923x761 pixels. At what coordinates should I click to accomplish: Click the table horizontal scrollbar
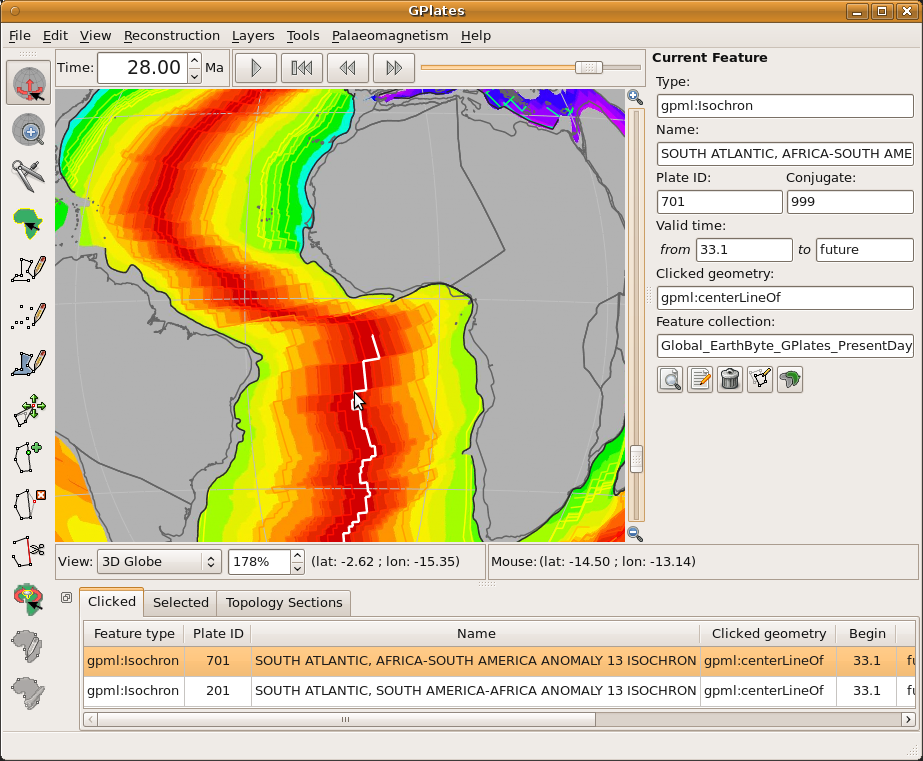pyautogui.click(x=346, y=719)
